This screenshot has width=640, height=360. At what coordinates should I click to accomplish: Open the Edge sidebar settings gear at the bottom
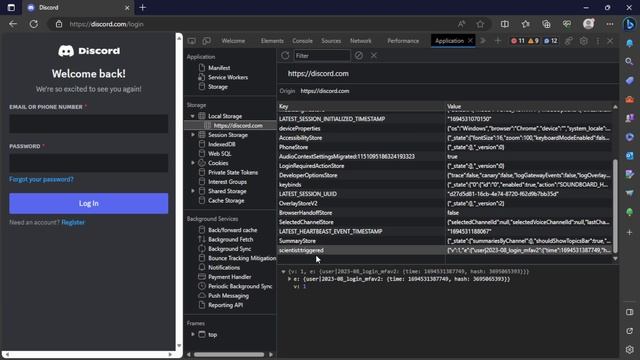(629, 349)
